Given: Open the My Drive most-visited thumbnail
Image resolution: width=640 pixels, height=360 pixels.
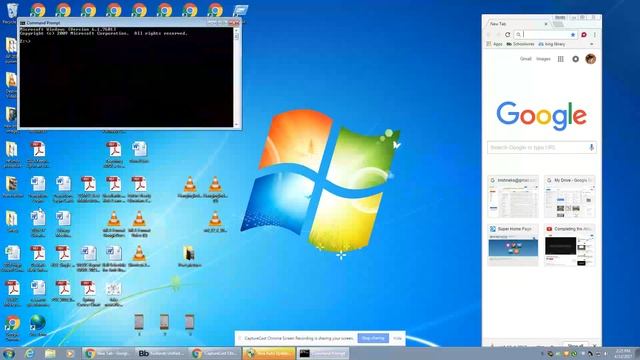Looking at the screenshot, I should coord(569,196).
